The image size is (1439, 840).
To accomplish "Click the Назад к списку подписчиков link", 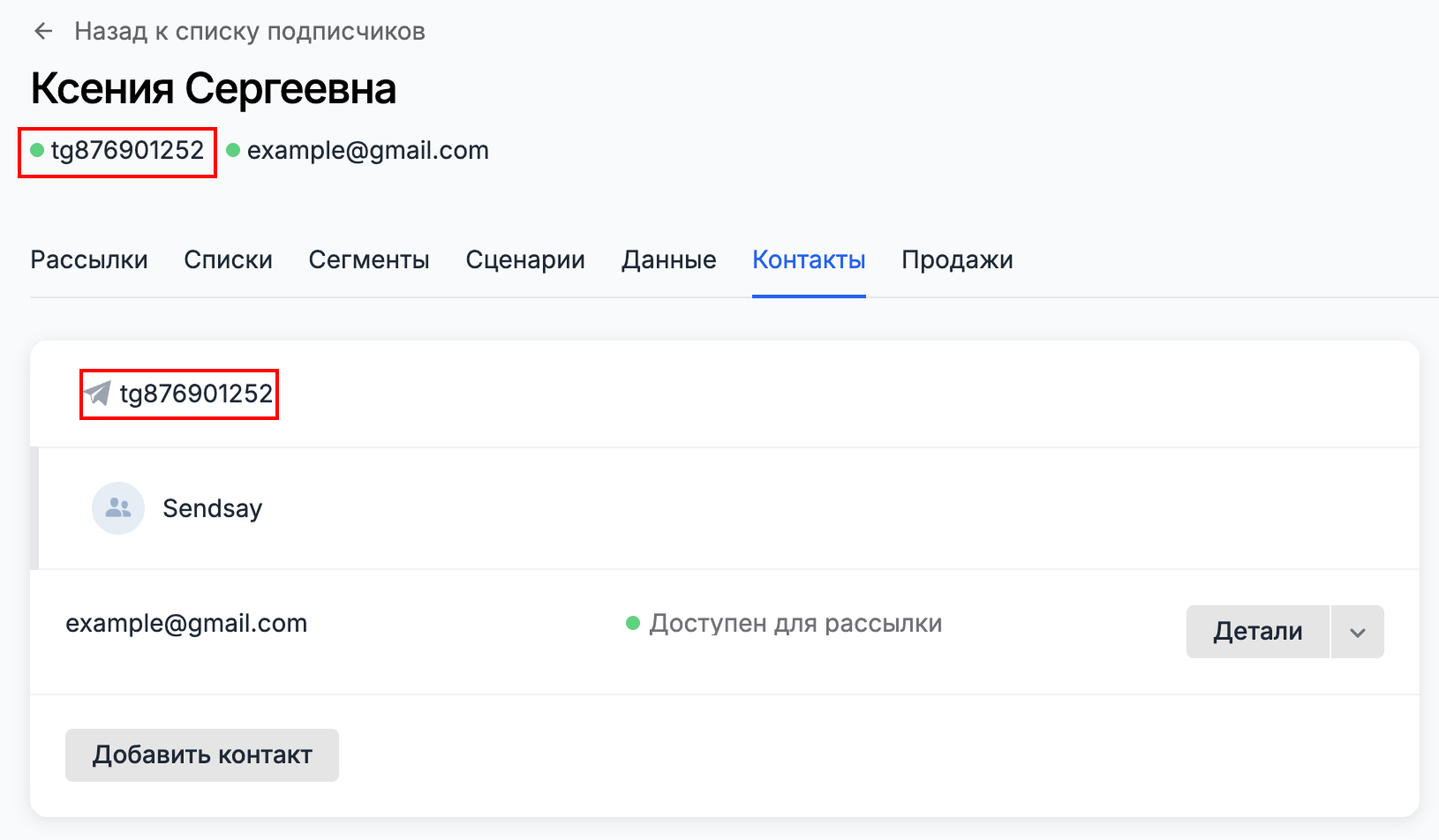I will click(x=250, y=30).
